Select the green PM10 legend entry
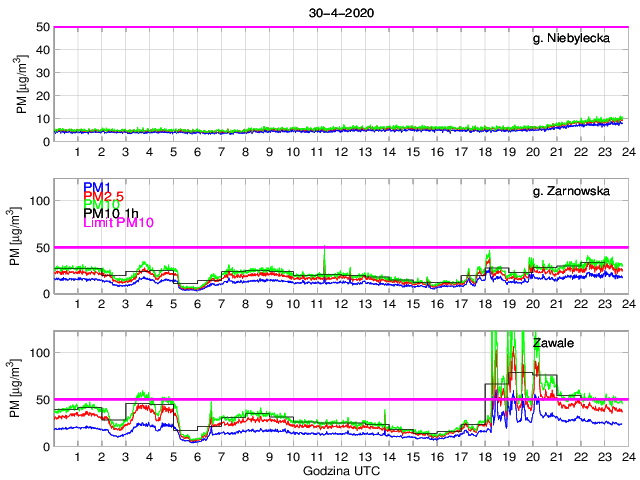Screen dimensions: 640x480 pos(101,204)
